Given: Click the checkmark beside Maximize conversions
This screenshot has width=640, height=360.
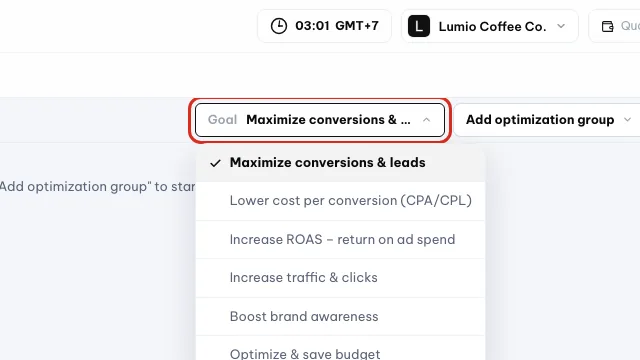Looking at the screenshot, I should click(x=215, y=163).
